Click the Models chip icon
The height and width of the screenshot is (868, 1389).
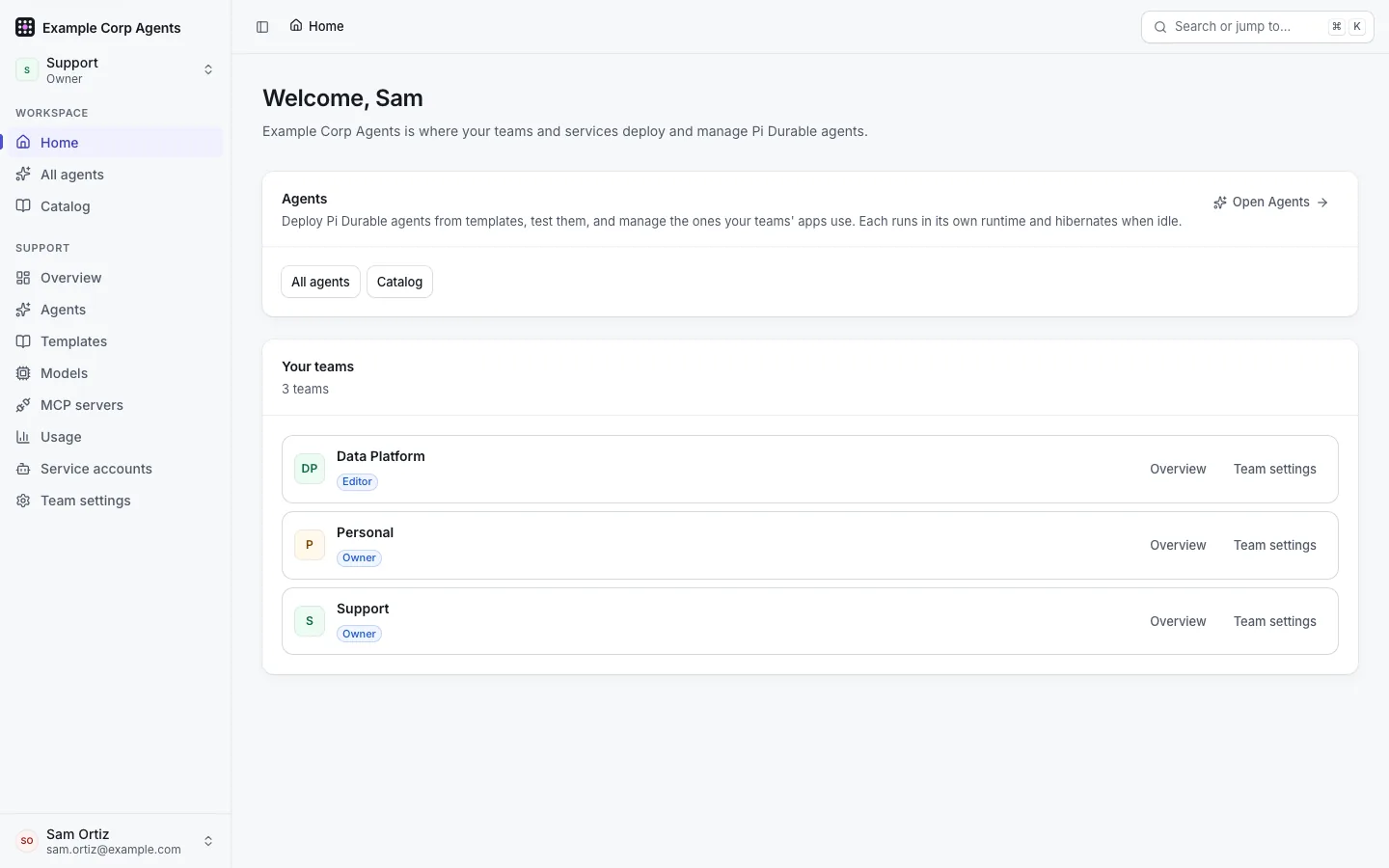pyautogui.click(x=23, y=372)
